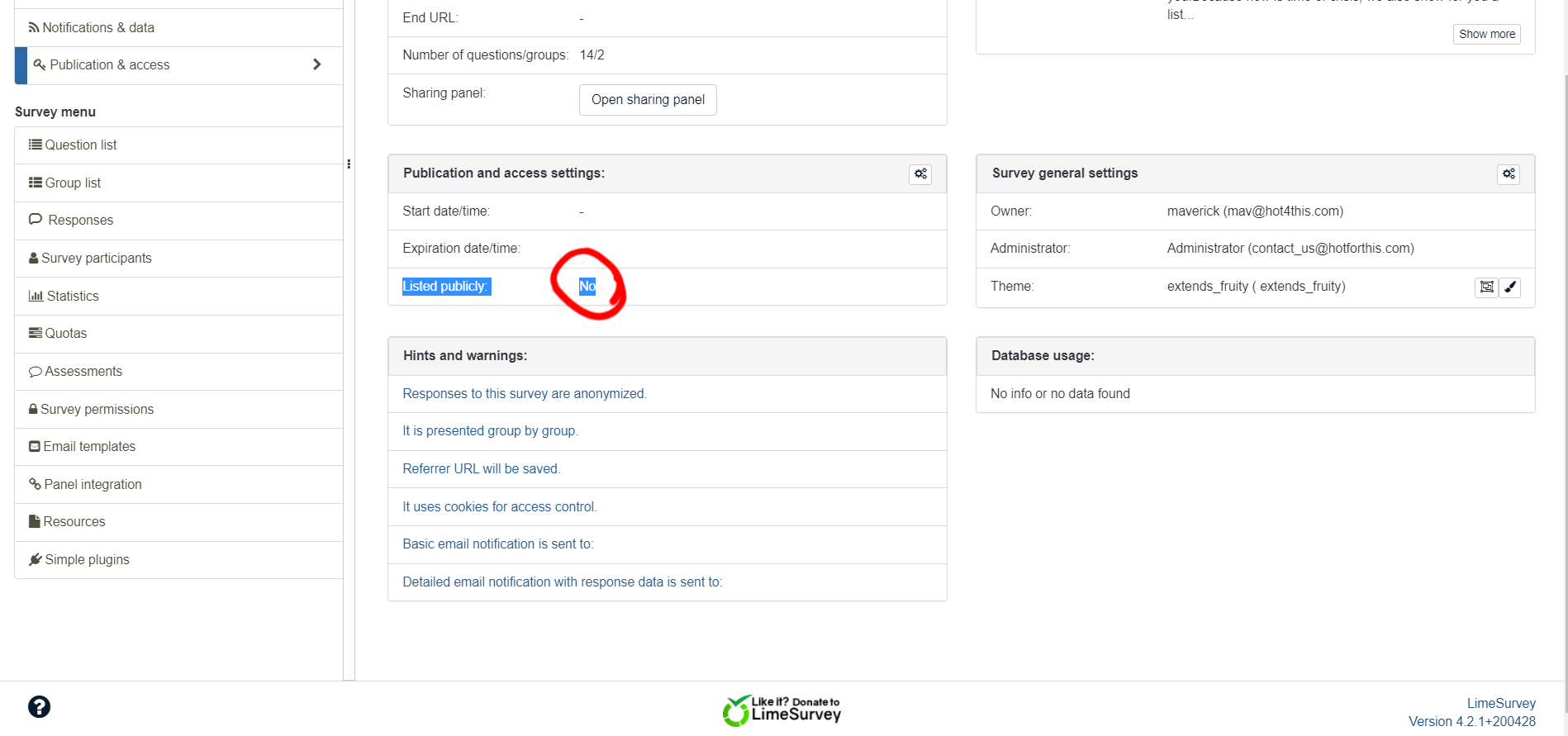
Task: Open the Assessments page
Action: (x=178, y=372)
